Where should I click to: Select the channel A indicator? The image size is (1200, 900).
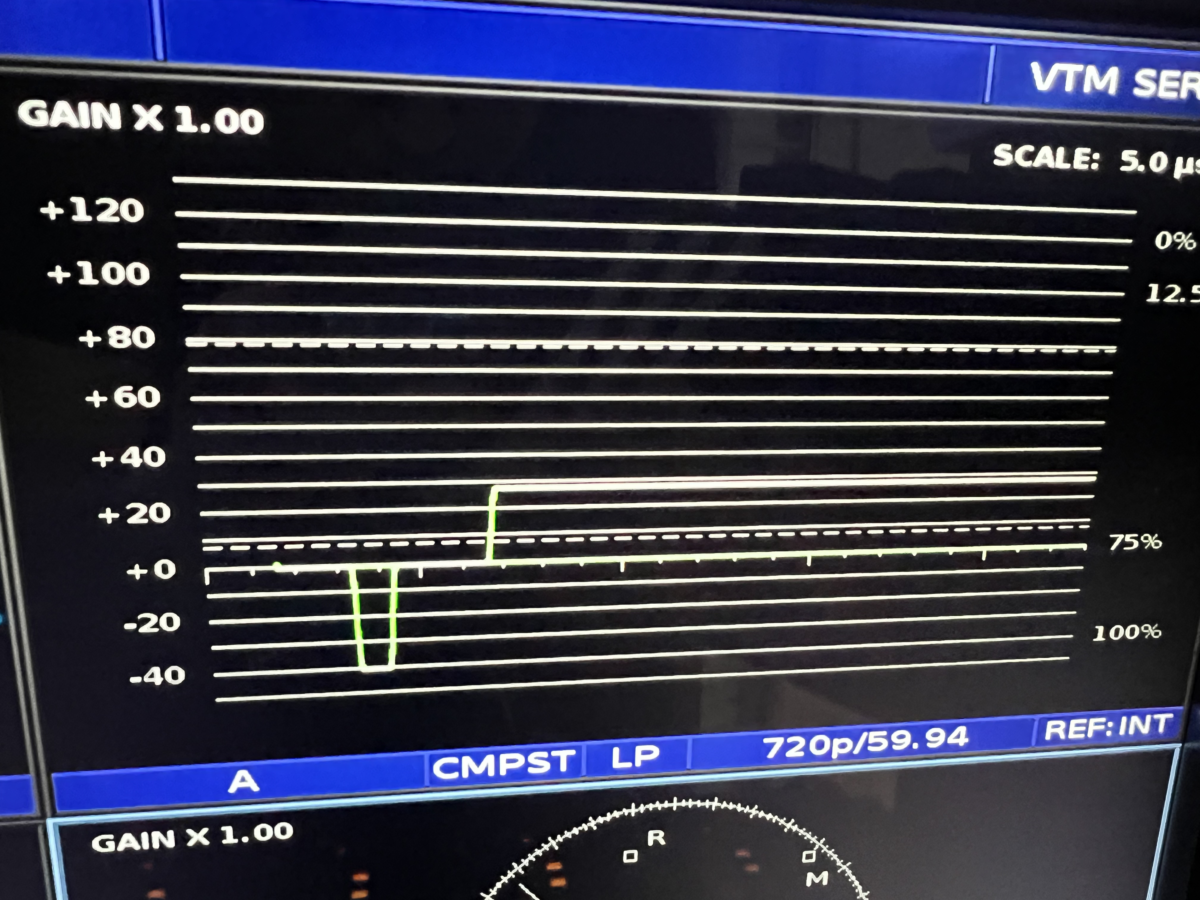click(243, 782)
